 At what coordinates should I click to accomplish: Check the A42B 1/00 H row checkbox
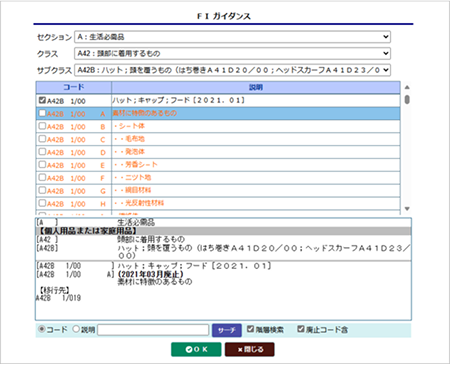pos(42,203)
